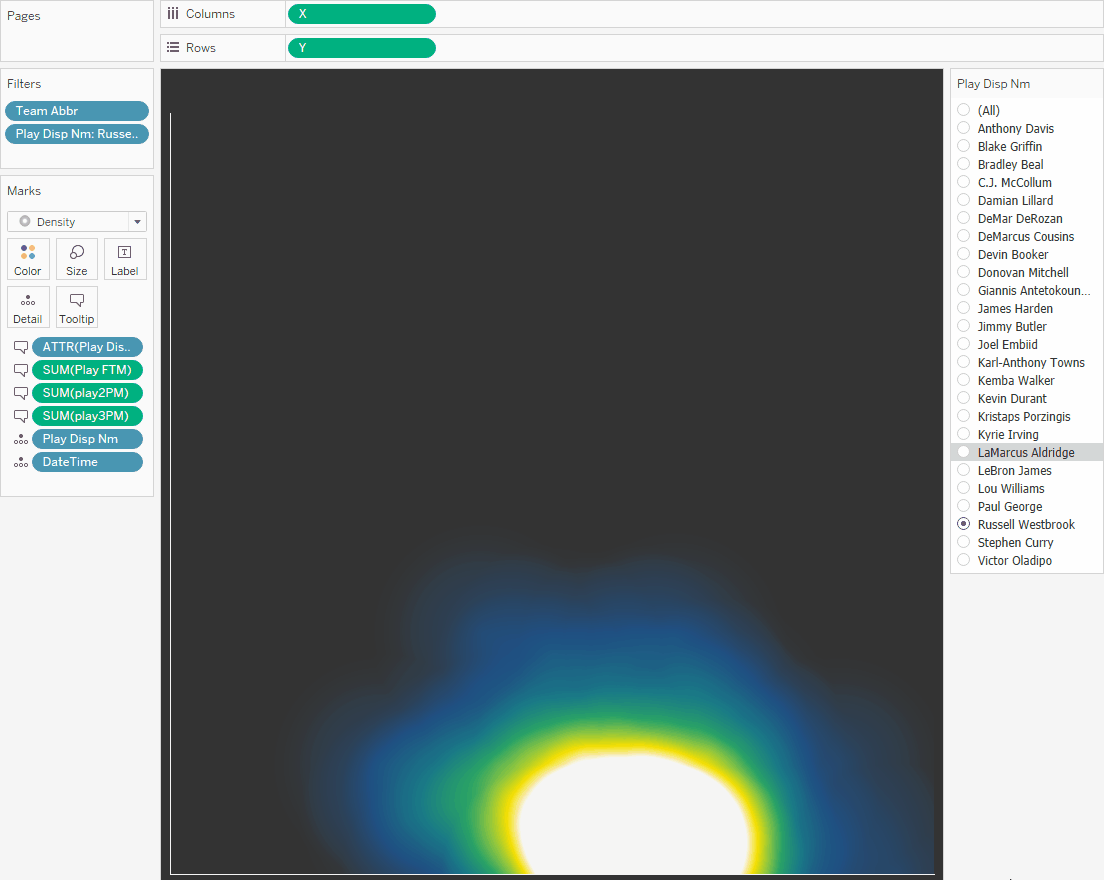
Task: Click the ATTR(Play Dis.. marks pill
Action: (87, 347)
